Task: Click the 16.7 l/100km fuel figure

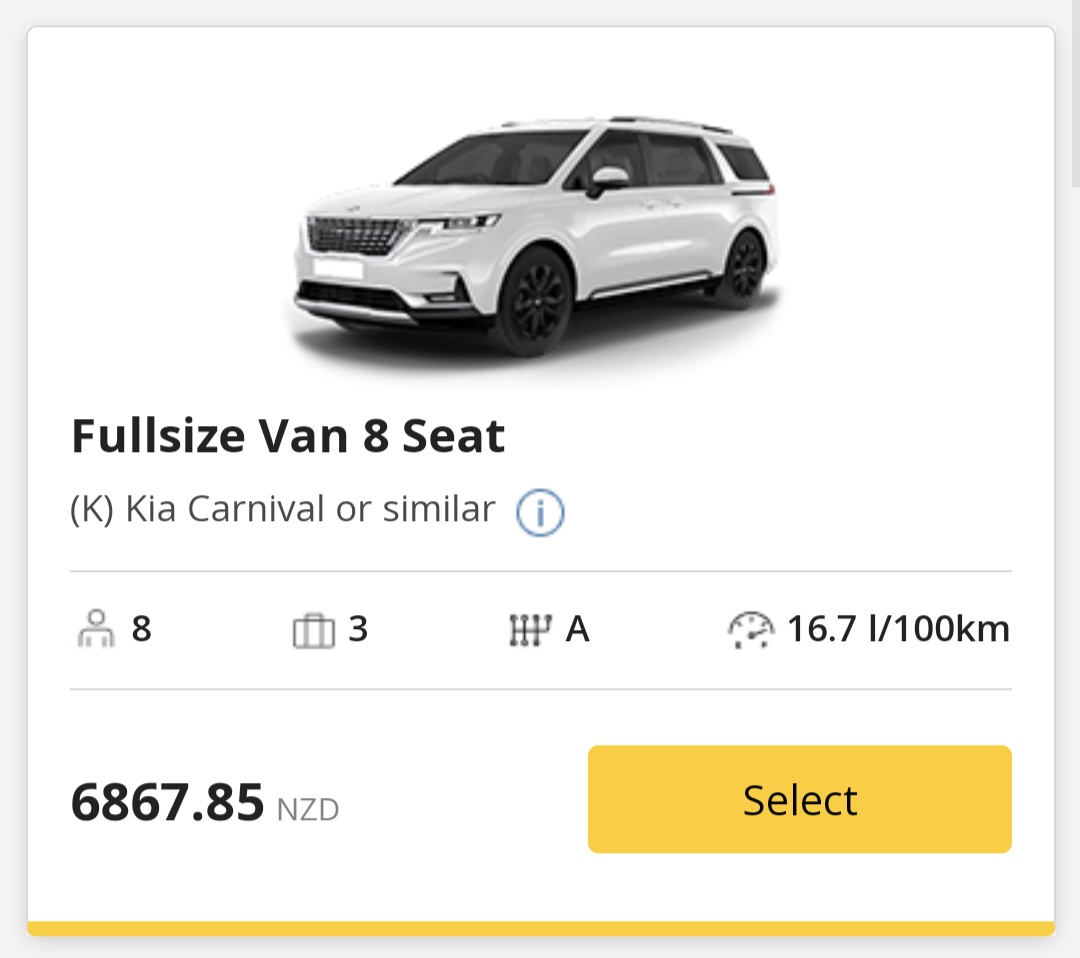Action: pyautogui.click(x=897, y=630)
